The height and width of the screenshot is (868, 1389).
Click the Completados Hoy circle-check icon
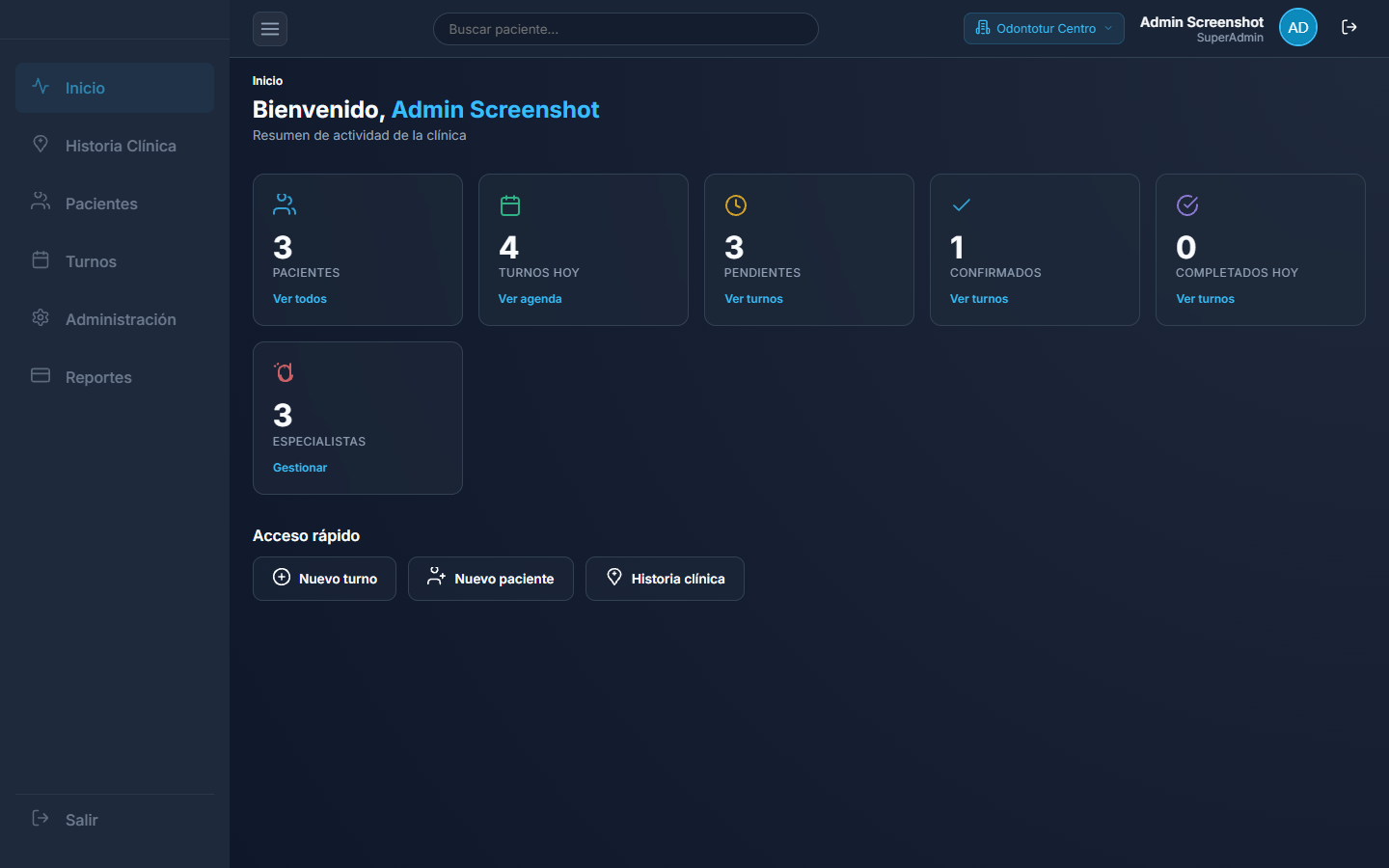point(1187,205)
